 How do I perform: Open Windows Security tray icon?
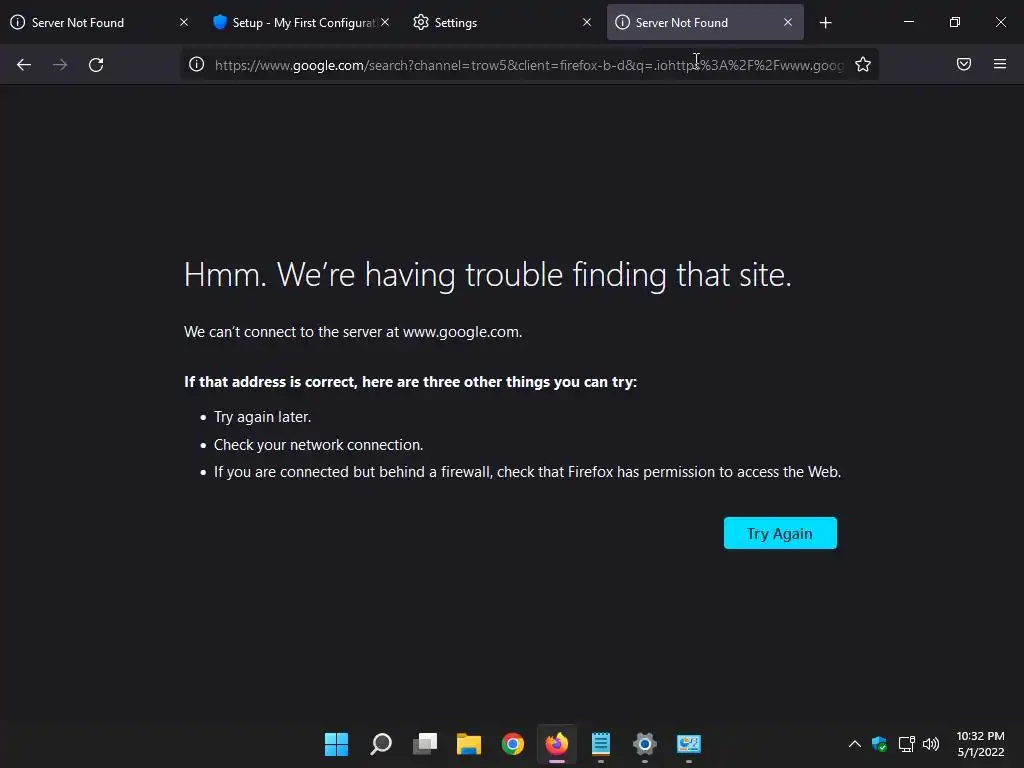pyautogui.click(x=879, y=744)
